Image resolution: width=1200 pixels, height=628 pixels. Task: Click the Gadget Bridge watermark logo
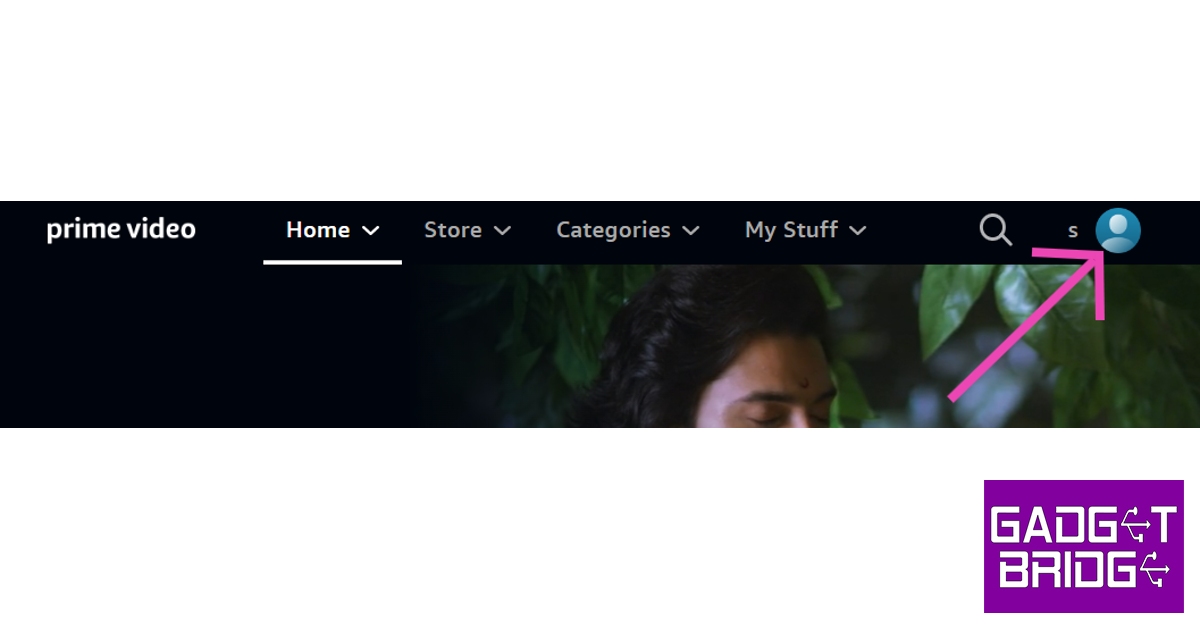point(1084,546)
